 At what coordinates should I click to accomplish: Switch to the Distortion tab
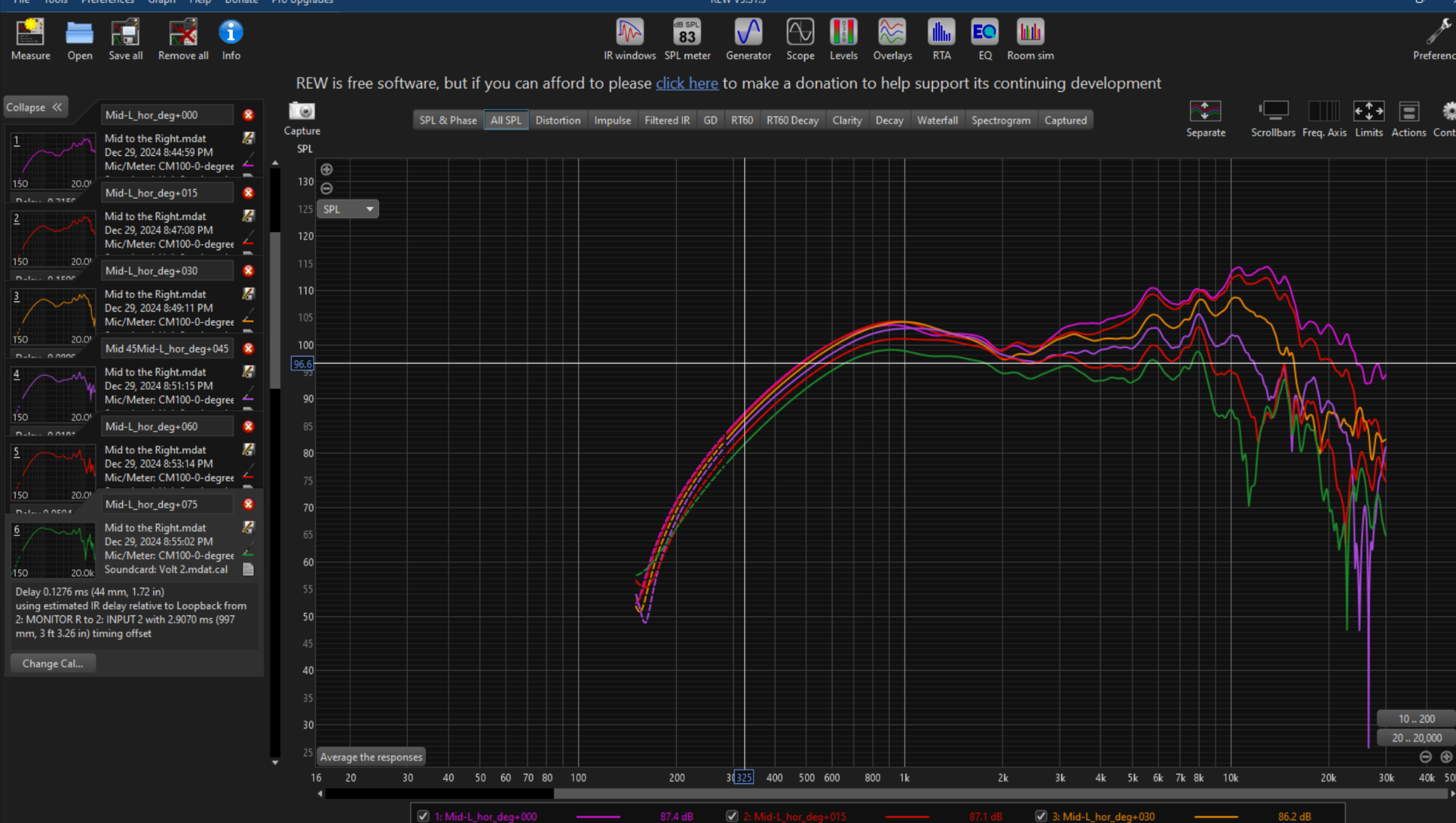point(558,120)
